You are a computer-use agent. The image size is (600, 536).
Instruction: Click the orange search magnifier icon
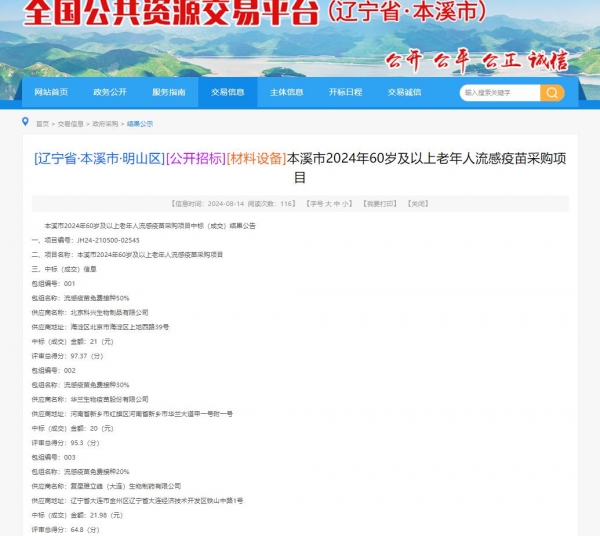tap(552, 92)
